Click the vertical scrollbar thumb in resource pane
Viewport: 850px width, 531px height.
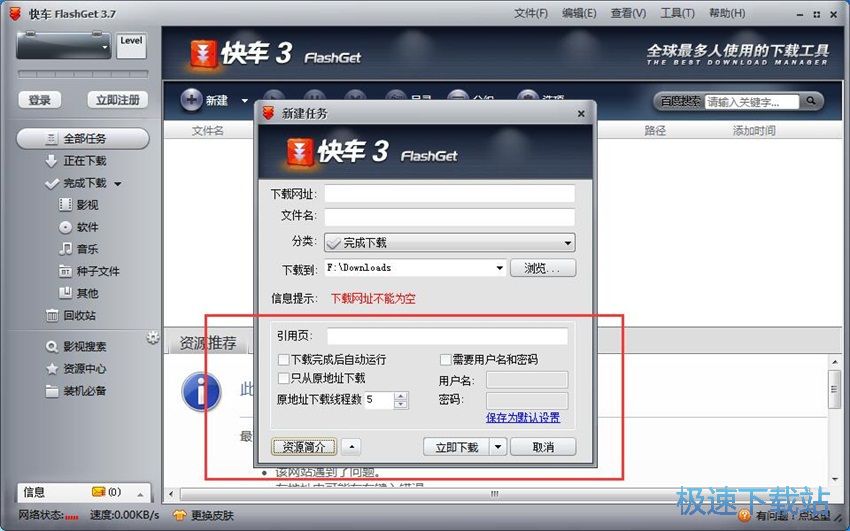[834, 389]
